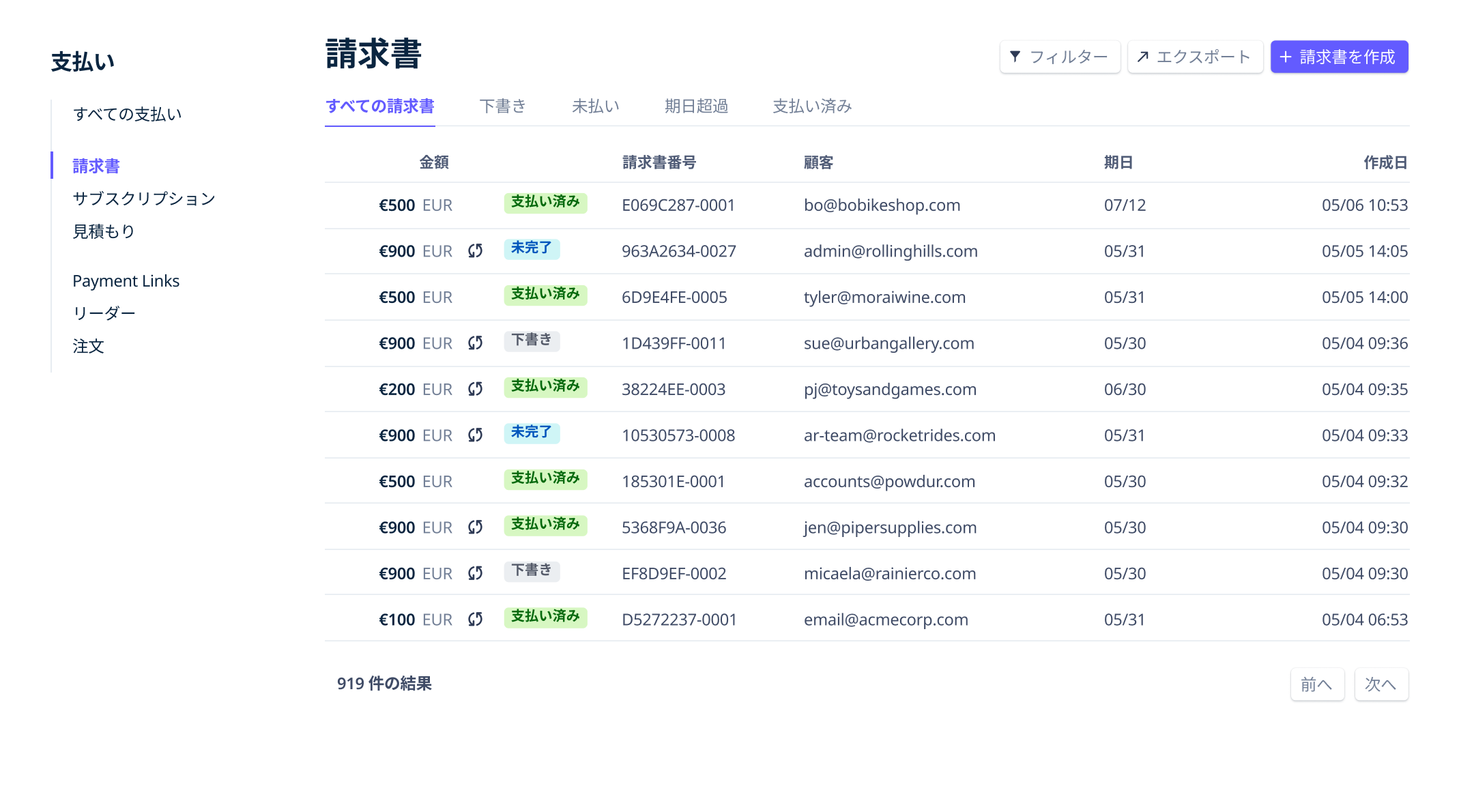1474x812 pixels.
Task: Click the 前へ pagination button
Action: pyautogui.click(x=1316, y=684)
